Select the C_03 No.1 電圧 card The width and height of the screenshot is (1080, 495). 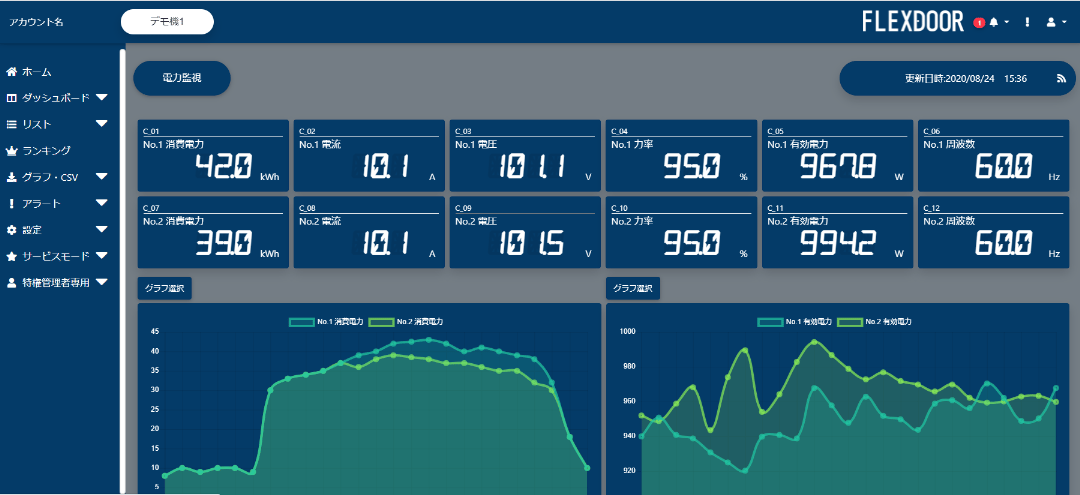(525, 156)
